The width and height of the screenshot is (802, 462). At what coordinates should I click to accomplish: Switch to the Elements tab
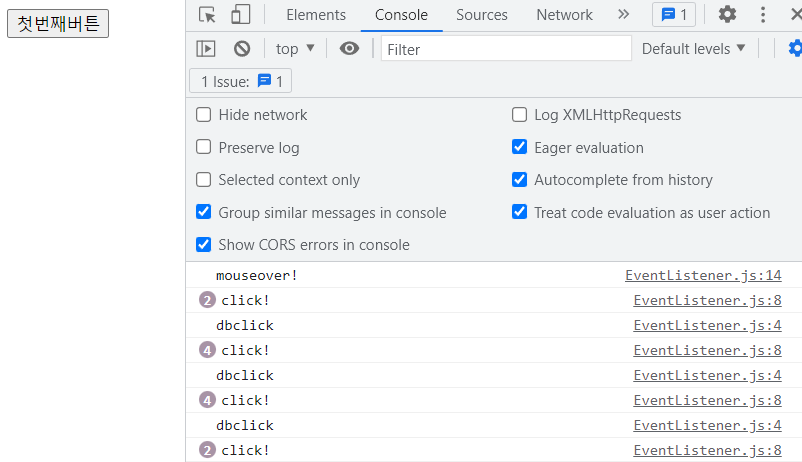point(316,15)
